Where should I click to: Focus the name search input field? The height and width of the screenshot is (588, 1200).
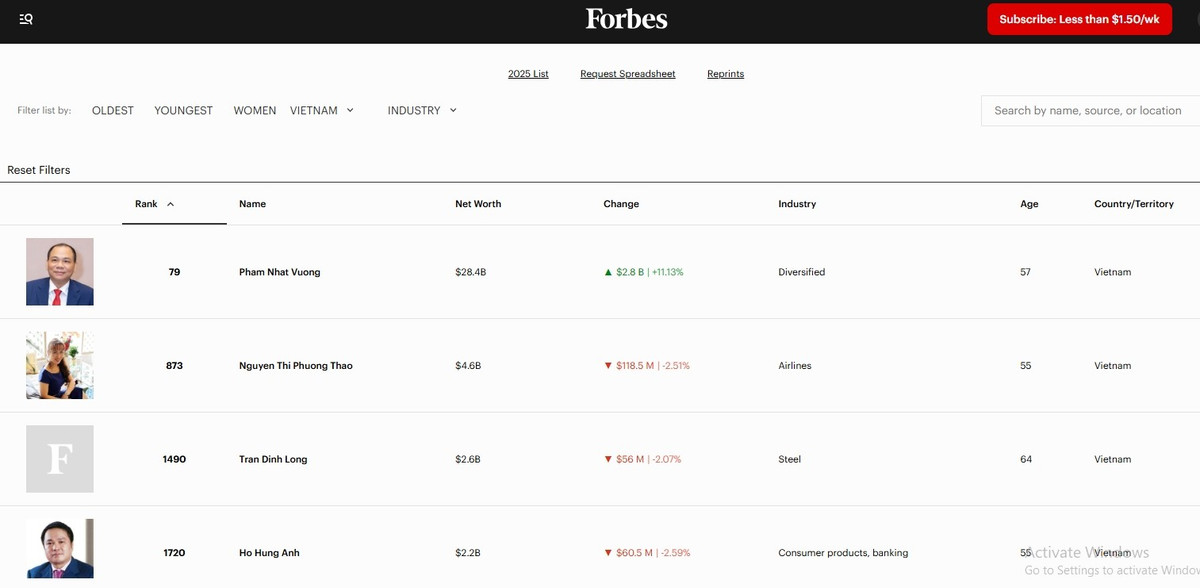[x=1088, y=111]
